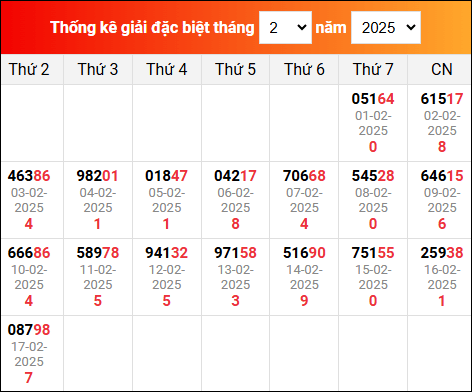The height and width of the screenshot is (392, 472).
Task: Select result 94132 on 12-02-2025
Action: tap(167, 253)
